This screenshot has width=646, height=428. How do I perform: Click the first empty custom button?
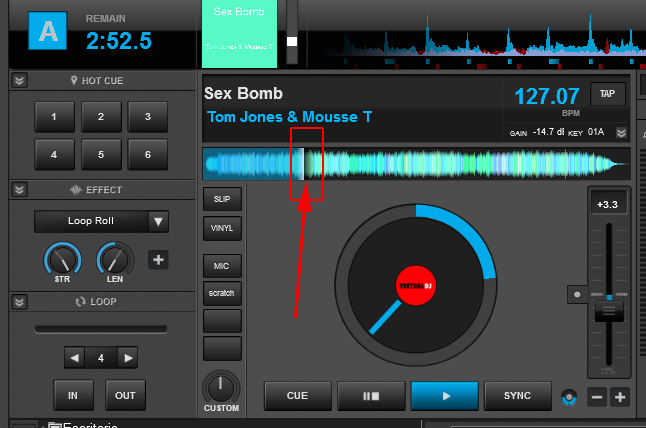click(222, 321)
